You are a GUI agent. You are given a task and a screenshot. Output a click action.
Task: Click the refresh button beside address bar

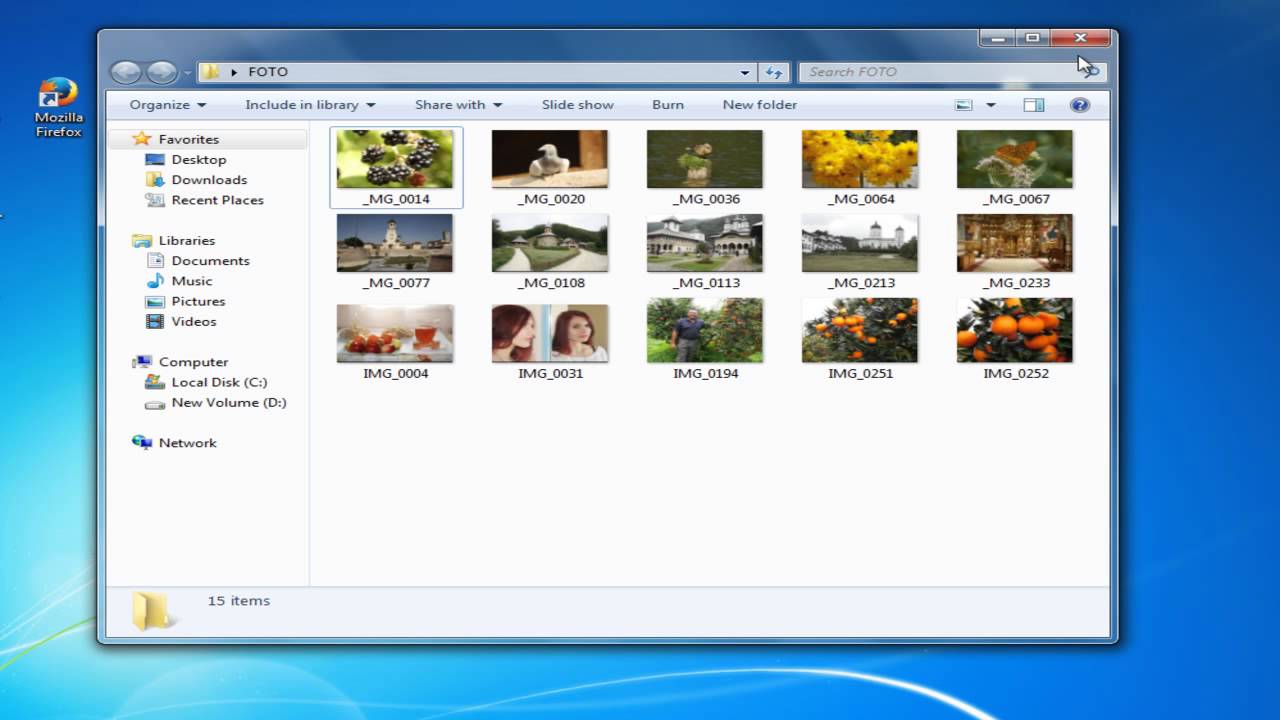tap(773, 72)
